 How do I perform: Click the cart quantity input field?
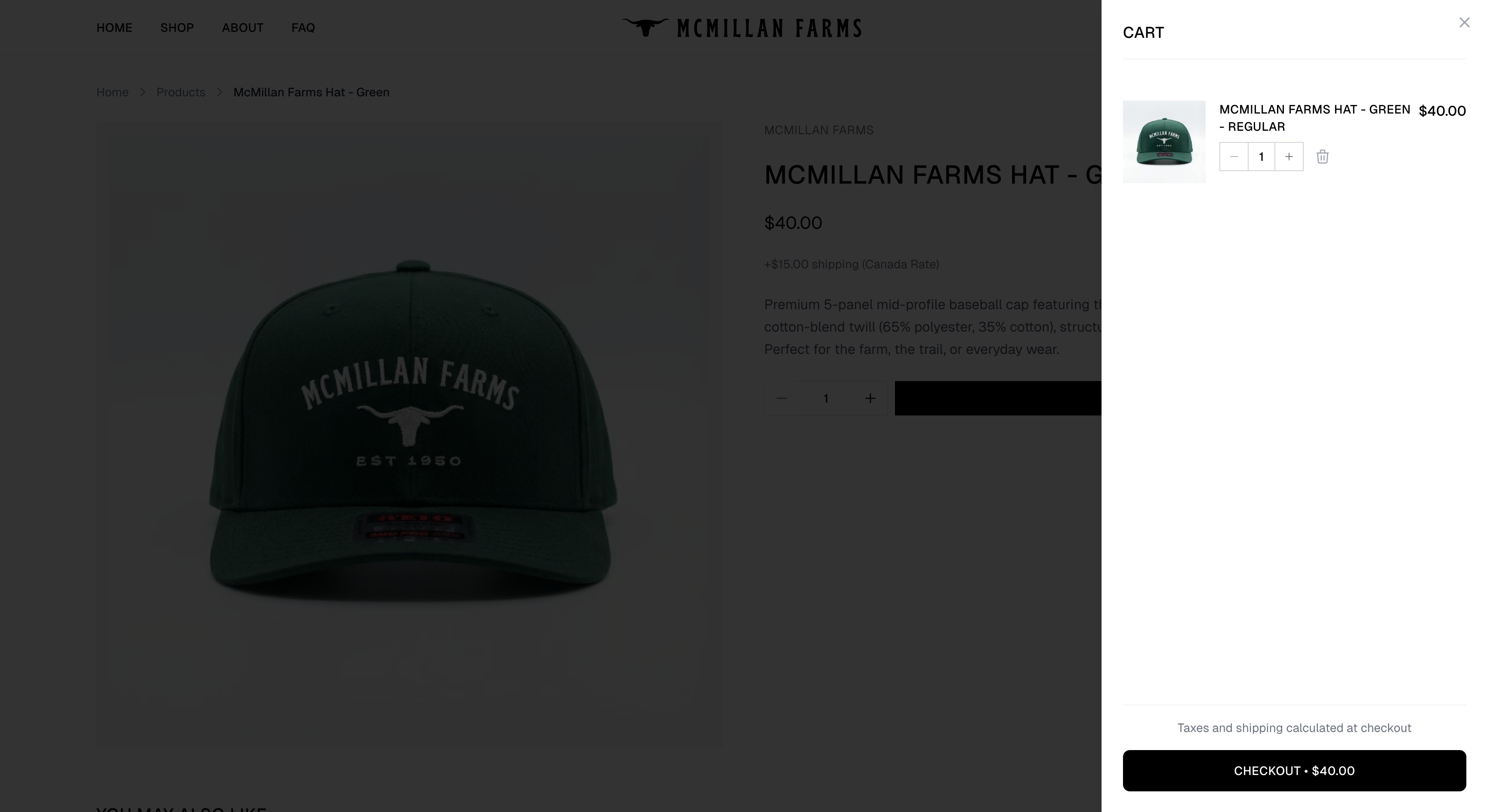1261,157
